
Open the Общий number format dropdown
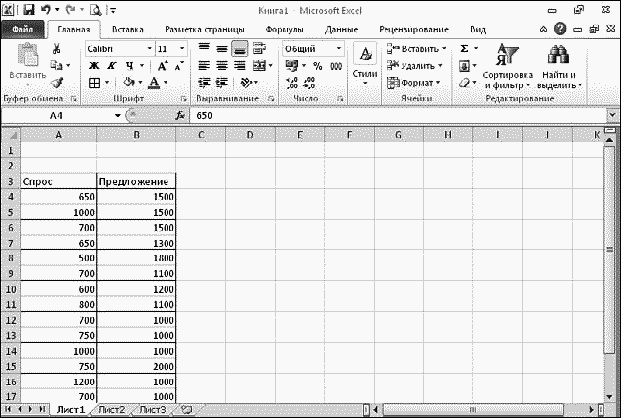pos(341,48)
